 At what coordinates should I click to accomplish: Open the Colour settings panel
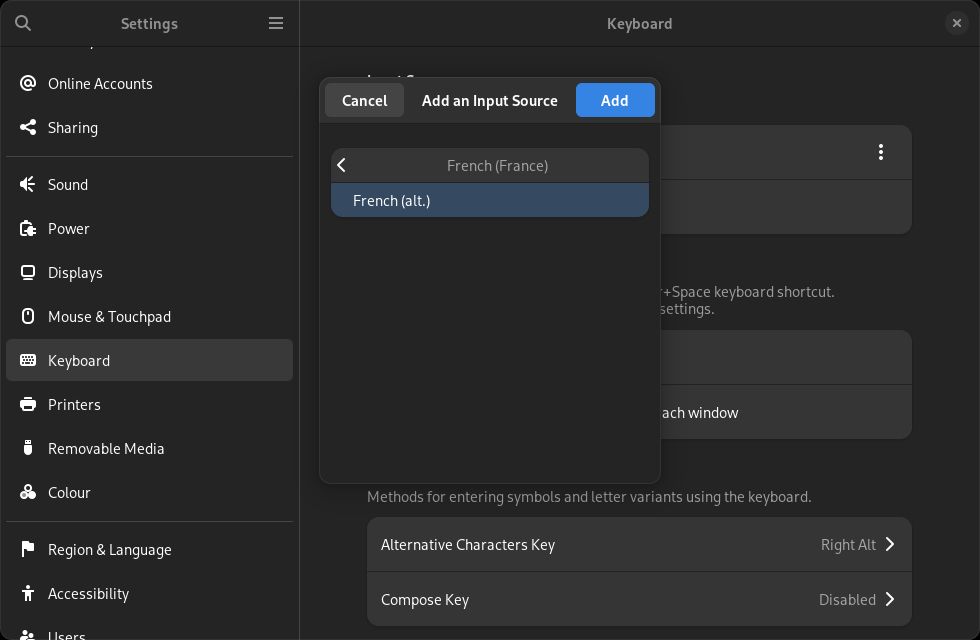(x=69, y=493)
